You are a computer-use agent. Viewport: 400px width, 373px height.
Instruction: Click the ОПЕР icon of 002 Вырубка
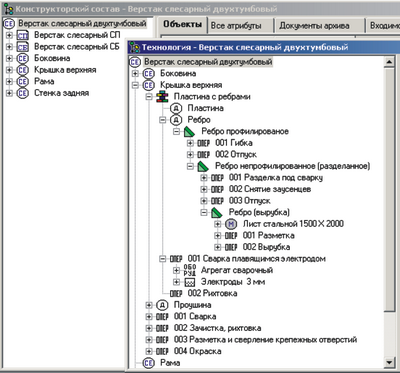[x=231, y=247]
